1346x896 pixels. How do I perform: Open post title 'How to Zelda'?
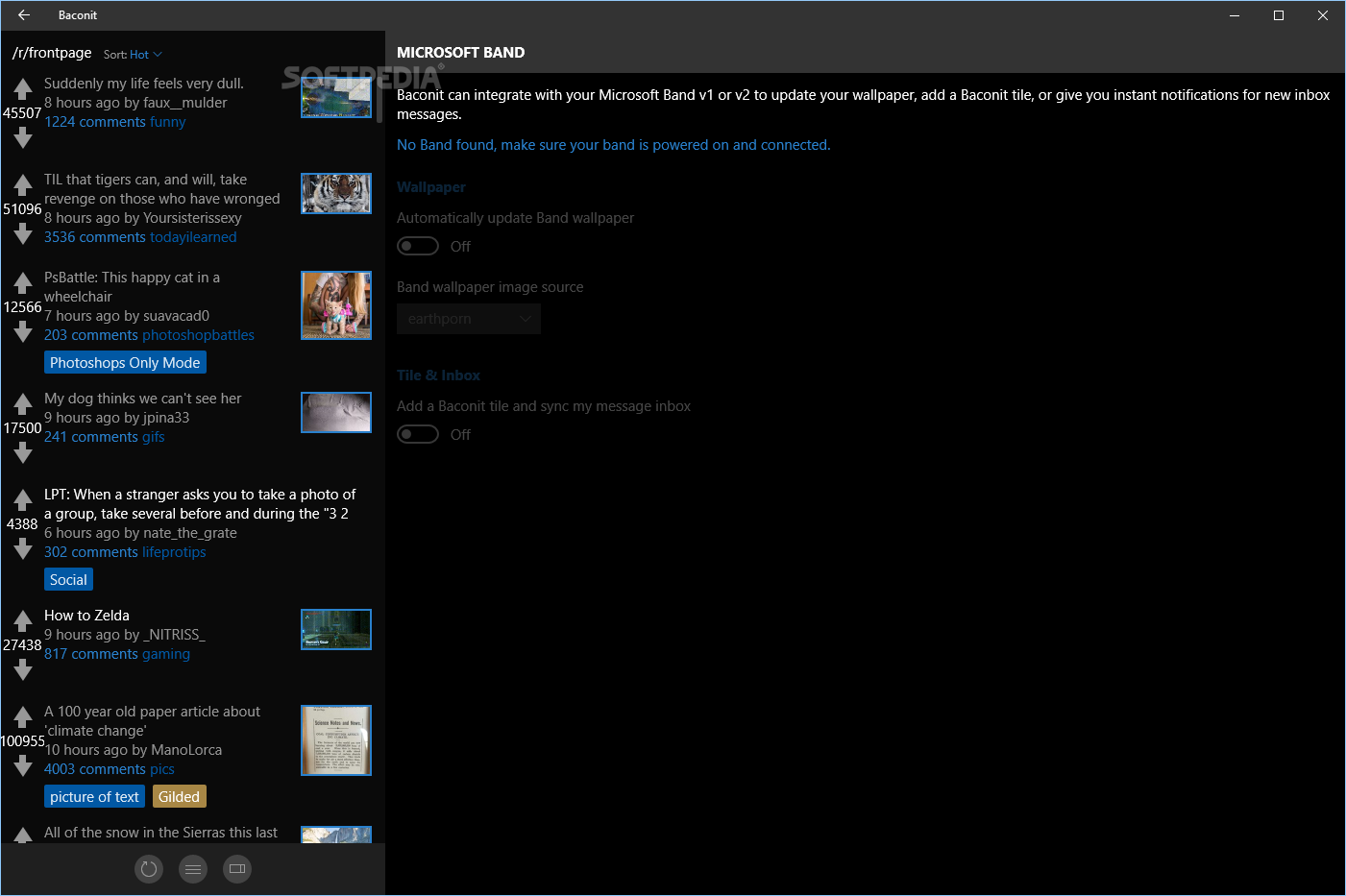86,616
